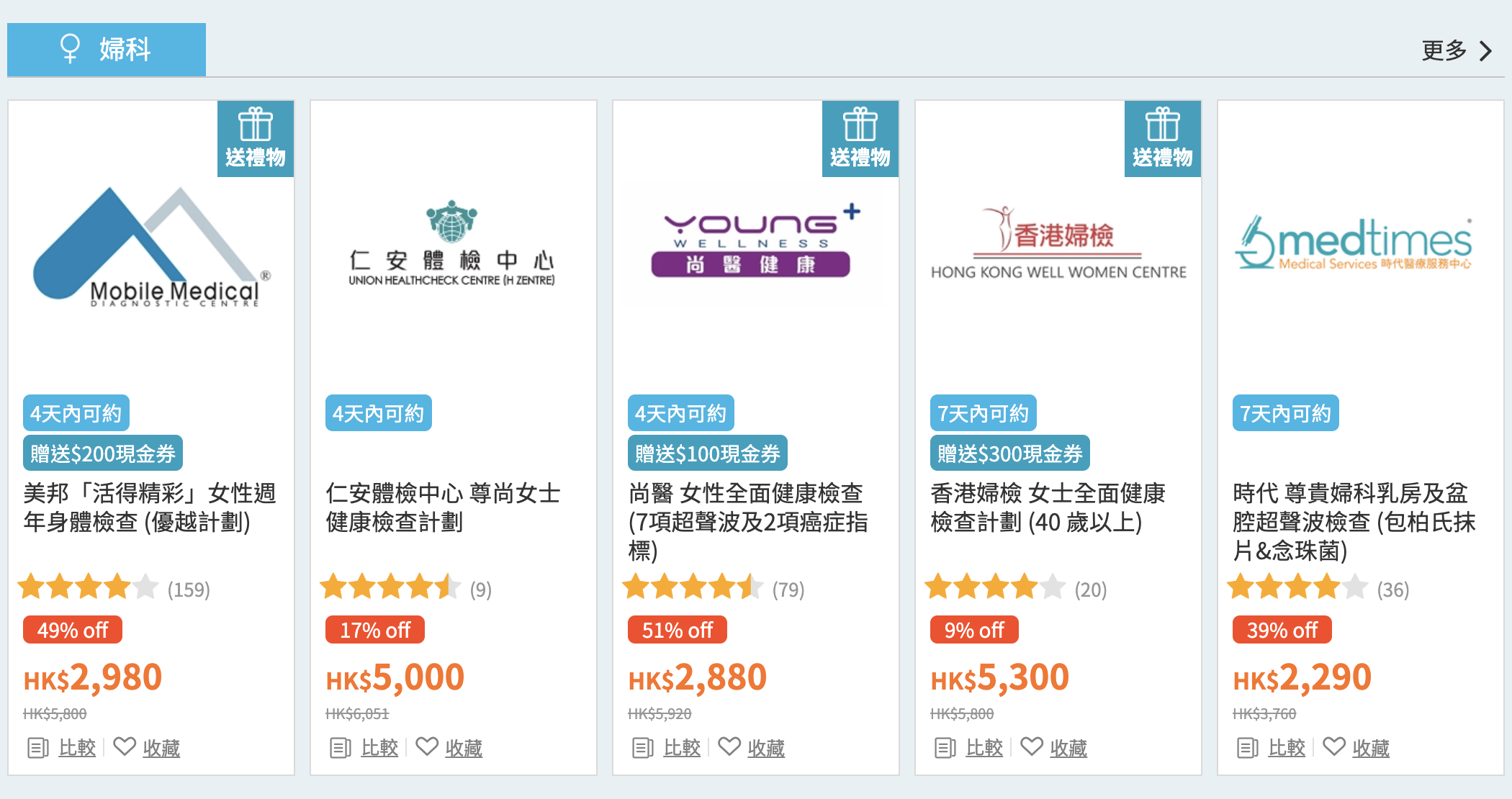Click the 17% off discount badge
Image resolution: width=1512 pixels, height=799 pixels.
[x=375, y=630]
